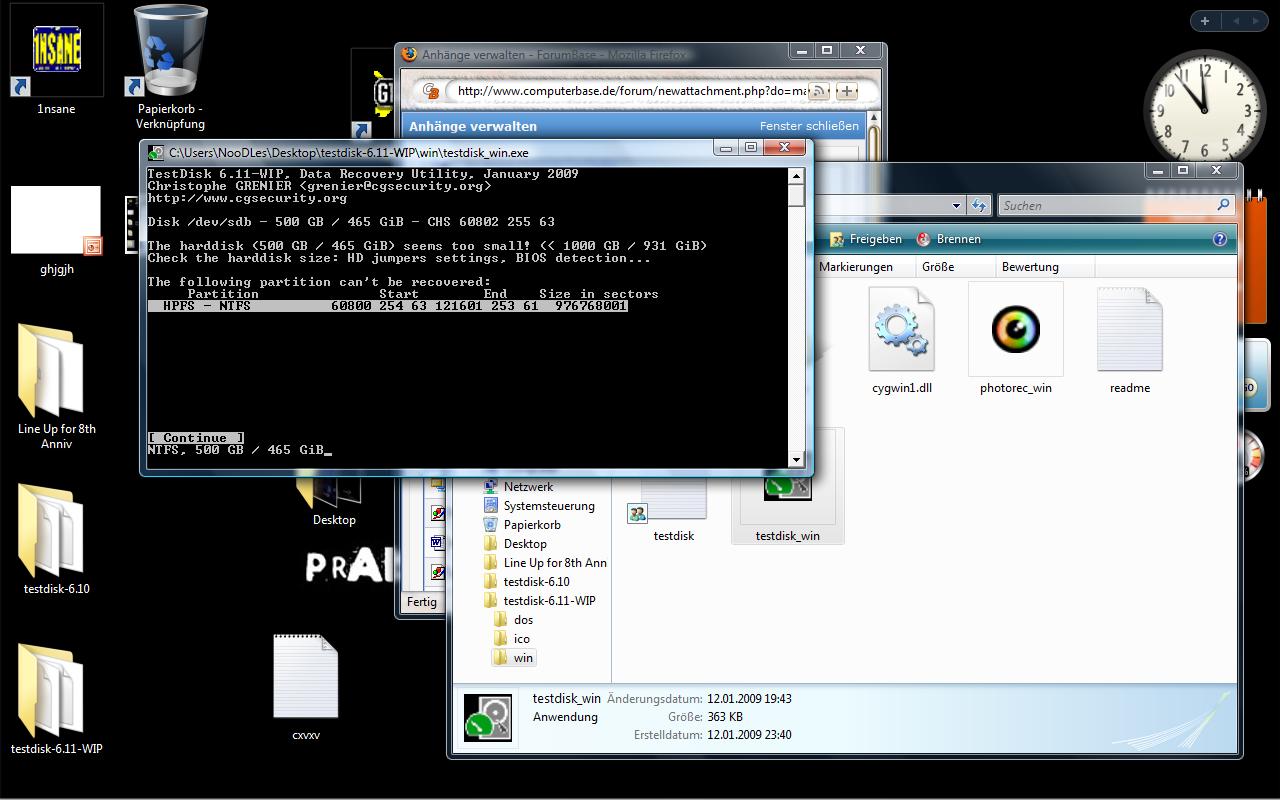The image size is (1280, 800).
Task: Click the console scrollbar up arrow
Action: coord(797,176)
